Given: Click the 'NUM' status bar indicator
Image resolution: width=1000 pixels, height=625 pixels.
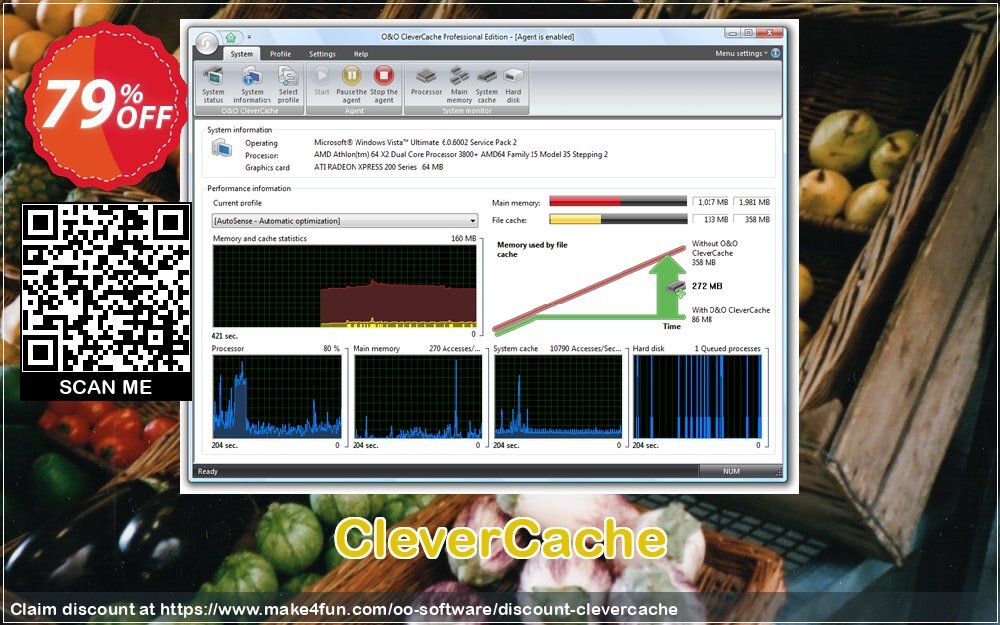Looking at the screenshot, I should pos(732,471).
